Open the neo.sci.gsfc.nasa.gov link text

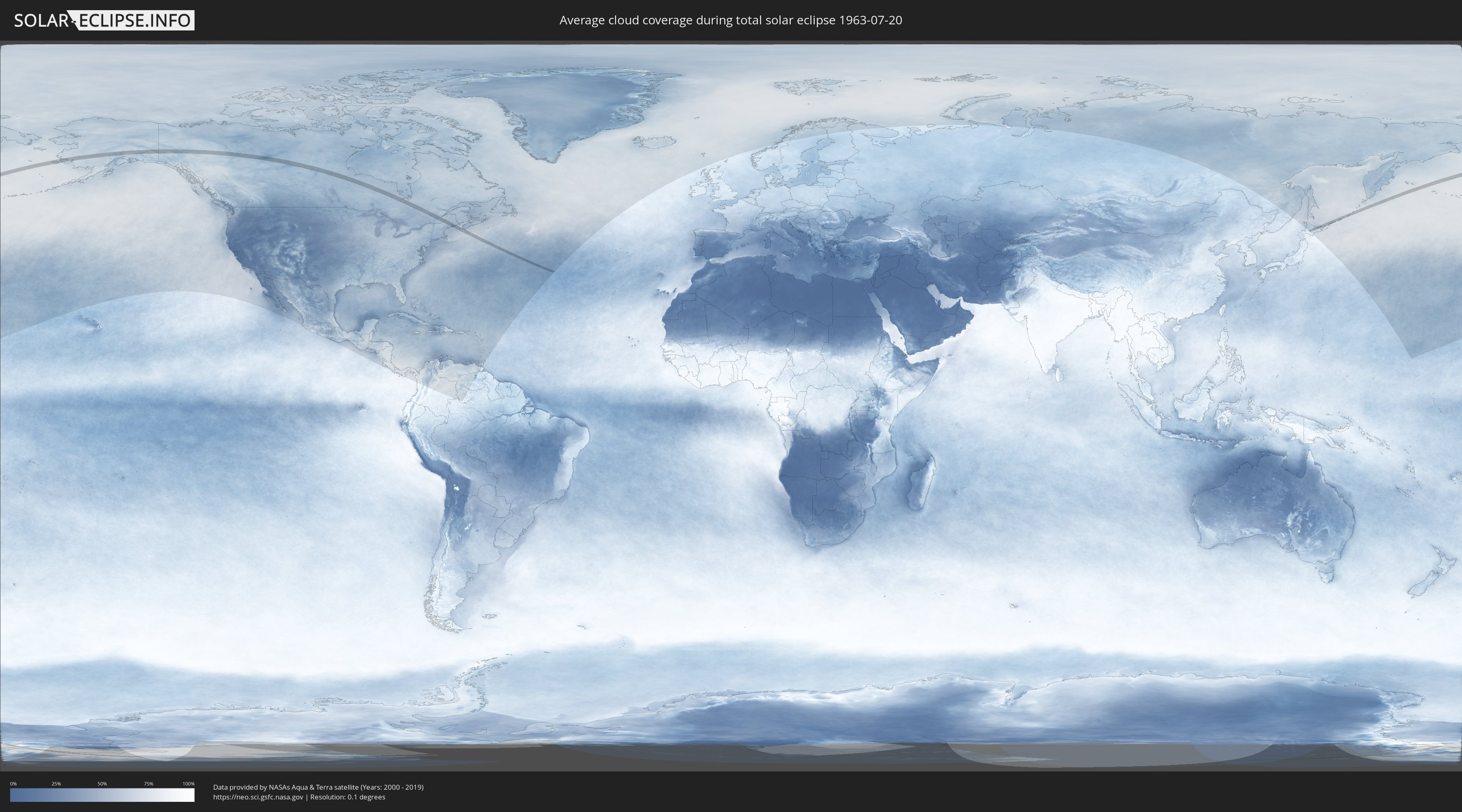coord(258,797)
